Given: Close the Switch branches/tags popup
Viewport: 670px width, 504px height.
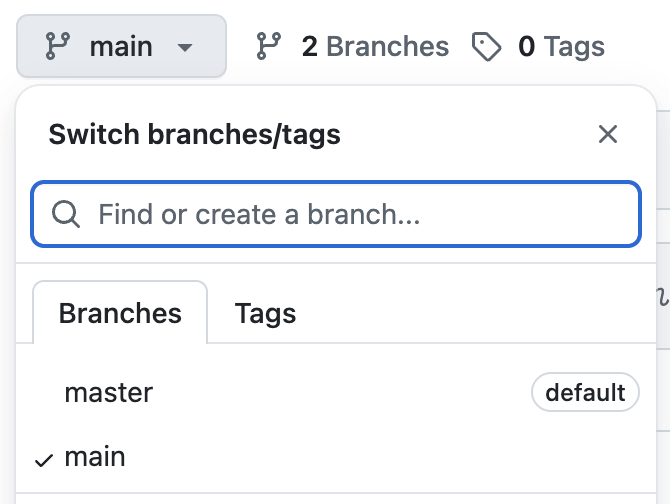Looking at the screenshot, I should point(608,134).
